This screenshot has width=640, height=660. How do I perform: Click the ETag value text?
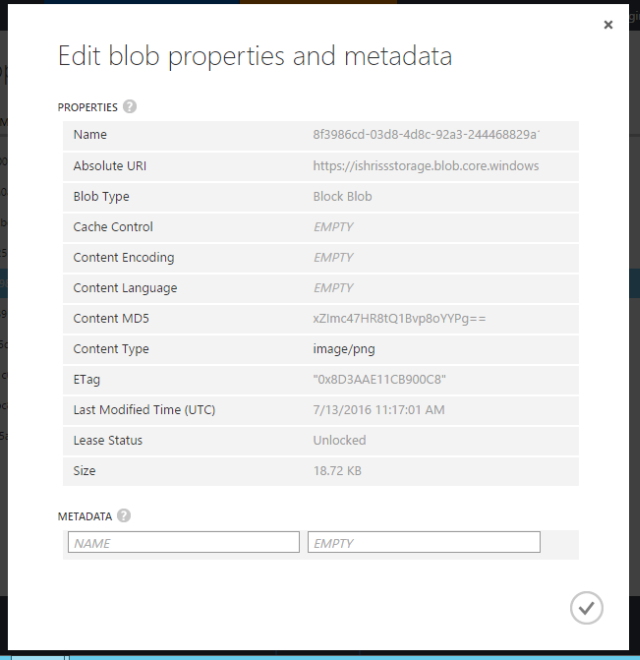379,379
